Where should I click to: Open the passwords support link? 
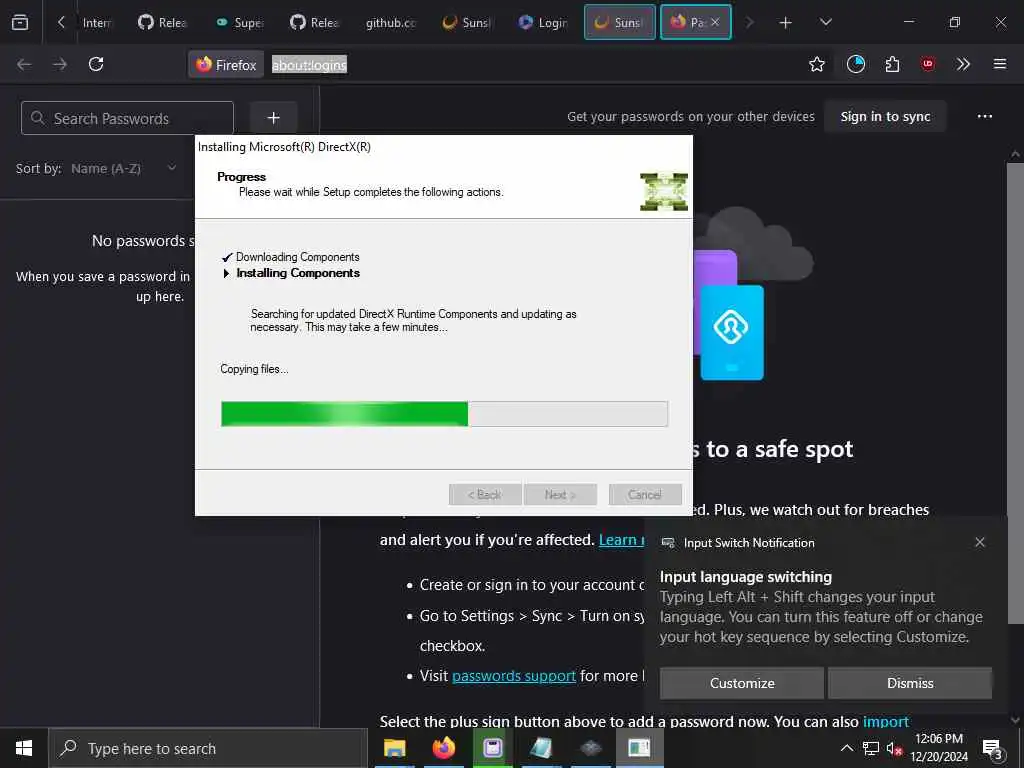pos(514,676)
